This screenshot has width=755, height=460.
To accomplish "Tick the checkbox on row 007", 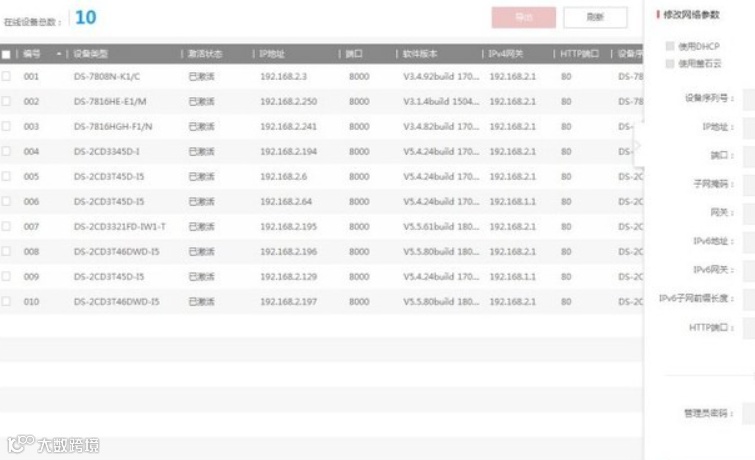I will pyautogui.click(x=6, y=226).
